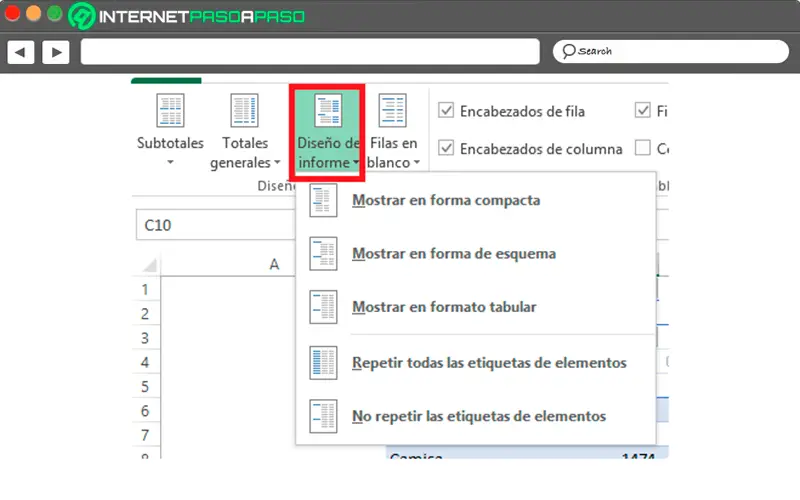Select row 1 header
Viewport: 800px width, 500px height.
click(x=145, y=289)
